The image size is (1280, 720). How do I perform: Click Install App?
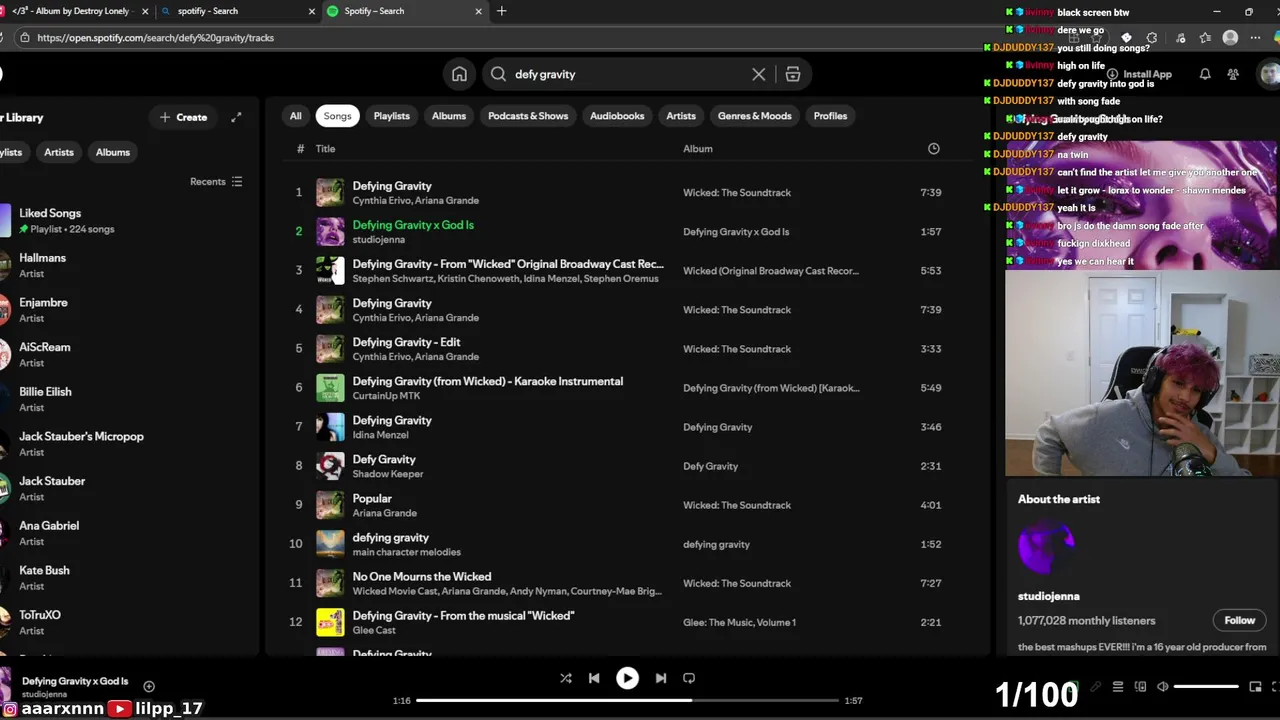pyautogui.click(x=1139, y=74)
